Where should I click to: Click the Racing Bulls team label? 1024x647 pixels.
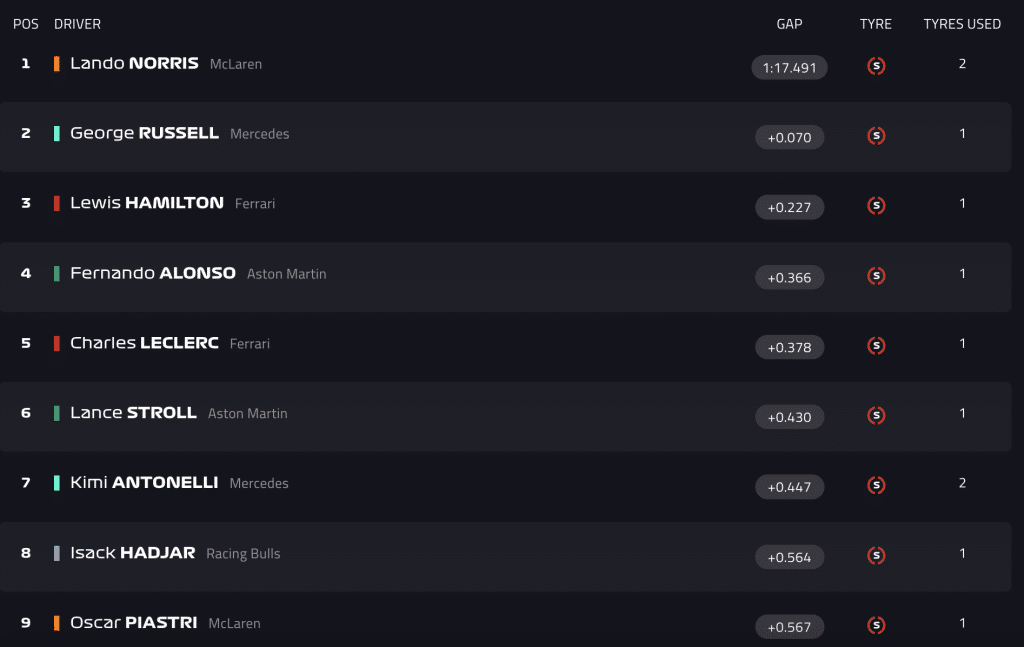click(x=243, y=554)
